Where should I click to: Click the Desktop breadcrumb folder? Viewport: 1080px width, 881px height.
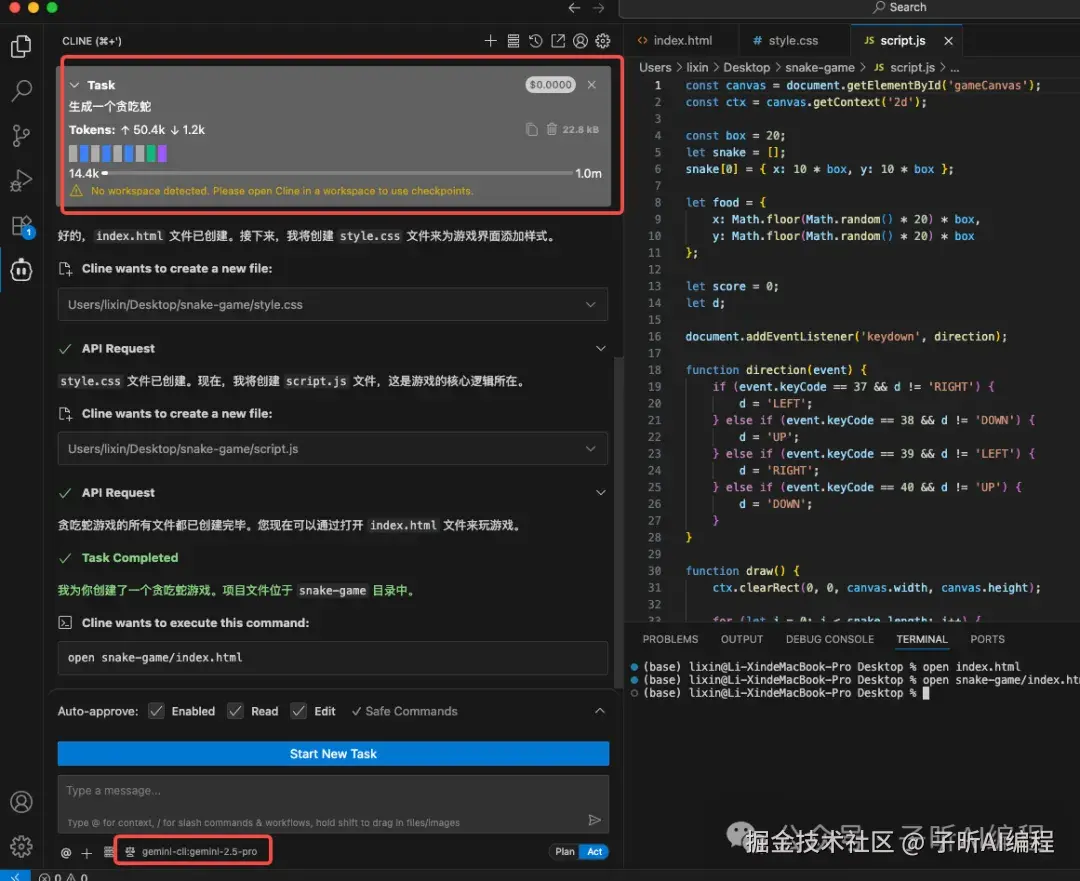[x=747, y=68]
